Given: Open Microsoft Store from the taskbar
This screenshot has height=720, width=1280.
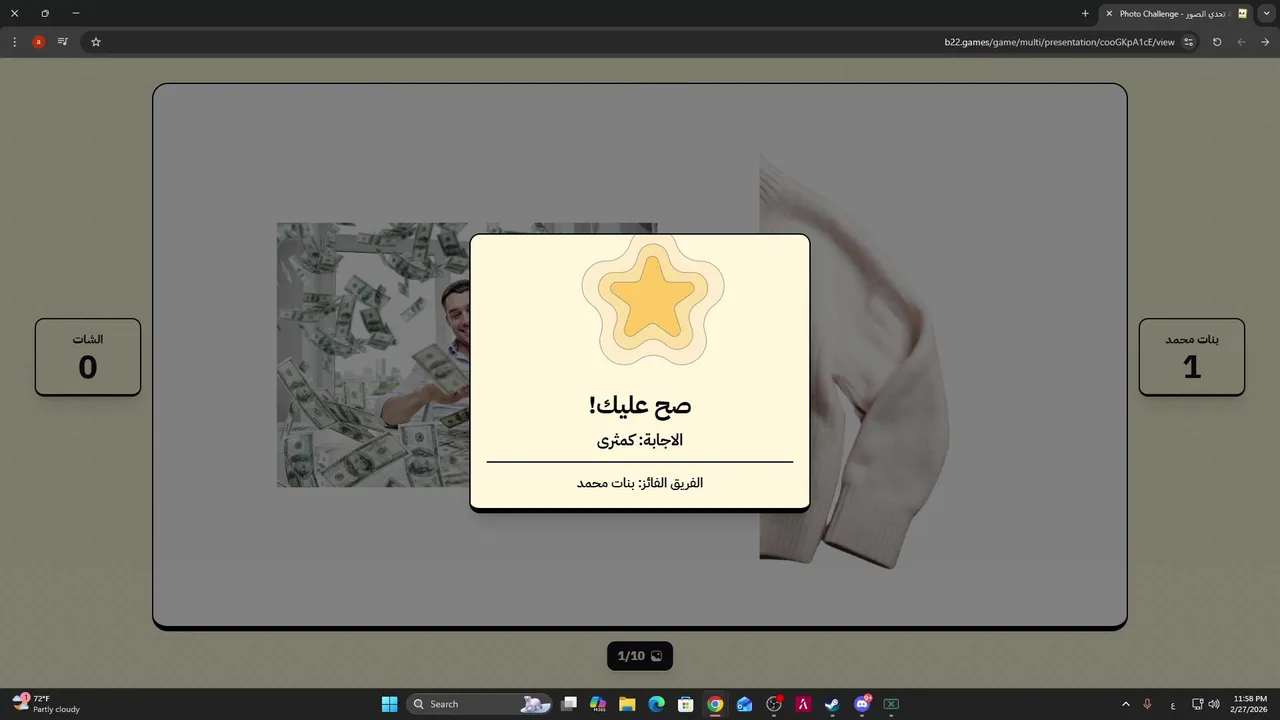Looking at the screenshot, I should point(686,704).
